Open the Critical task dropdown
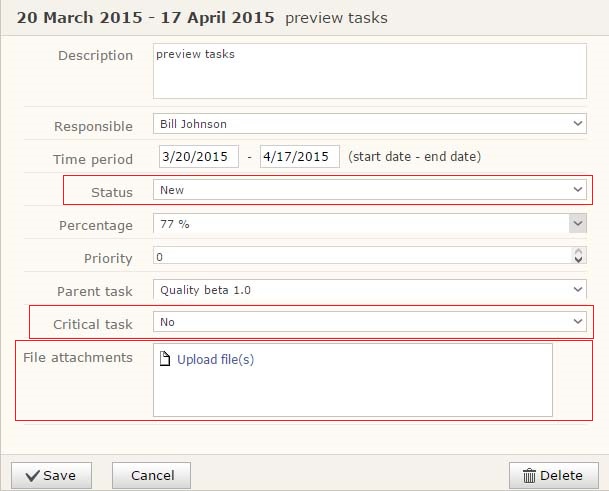 (369, 322)
